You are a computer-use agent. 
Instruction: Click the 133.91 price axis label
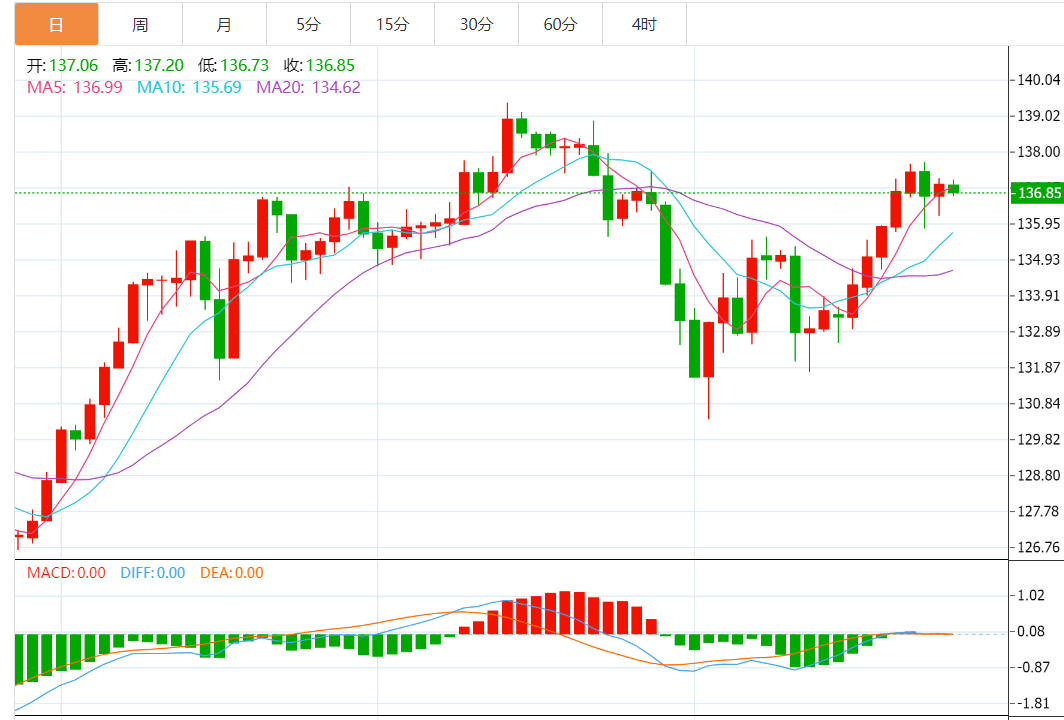1039,296
